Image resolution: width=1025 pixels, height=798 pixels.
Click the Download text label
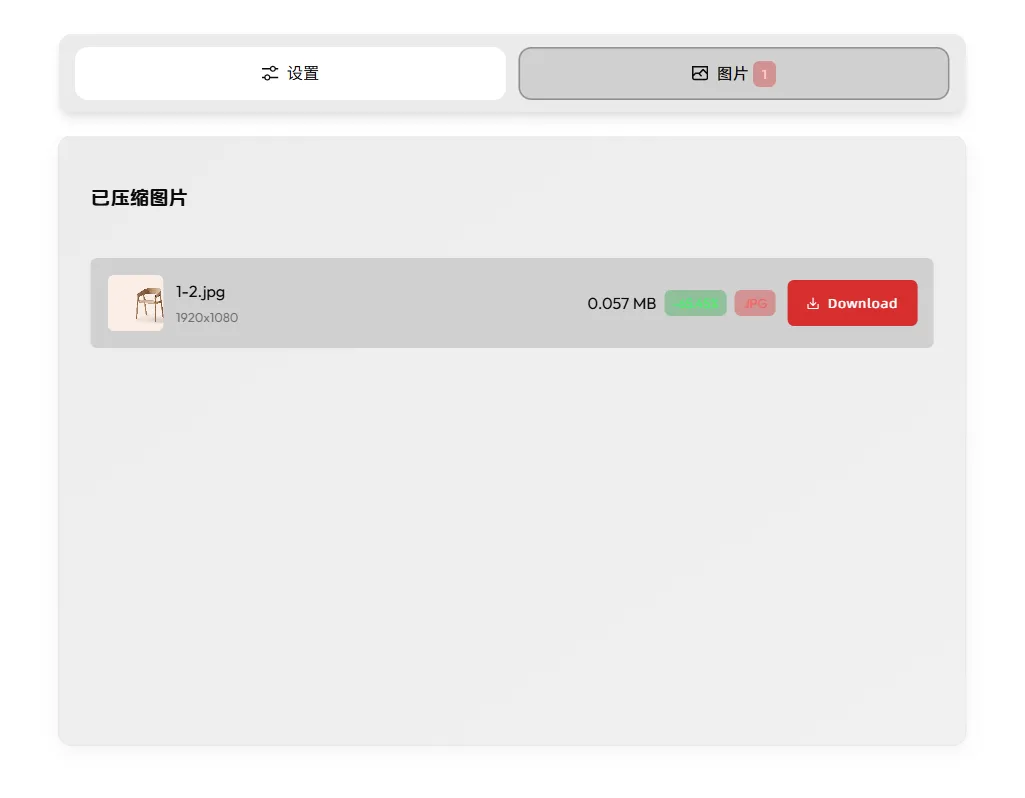coord(862,303)
